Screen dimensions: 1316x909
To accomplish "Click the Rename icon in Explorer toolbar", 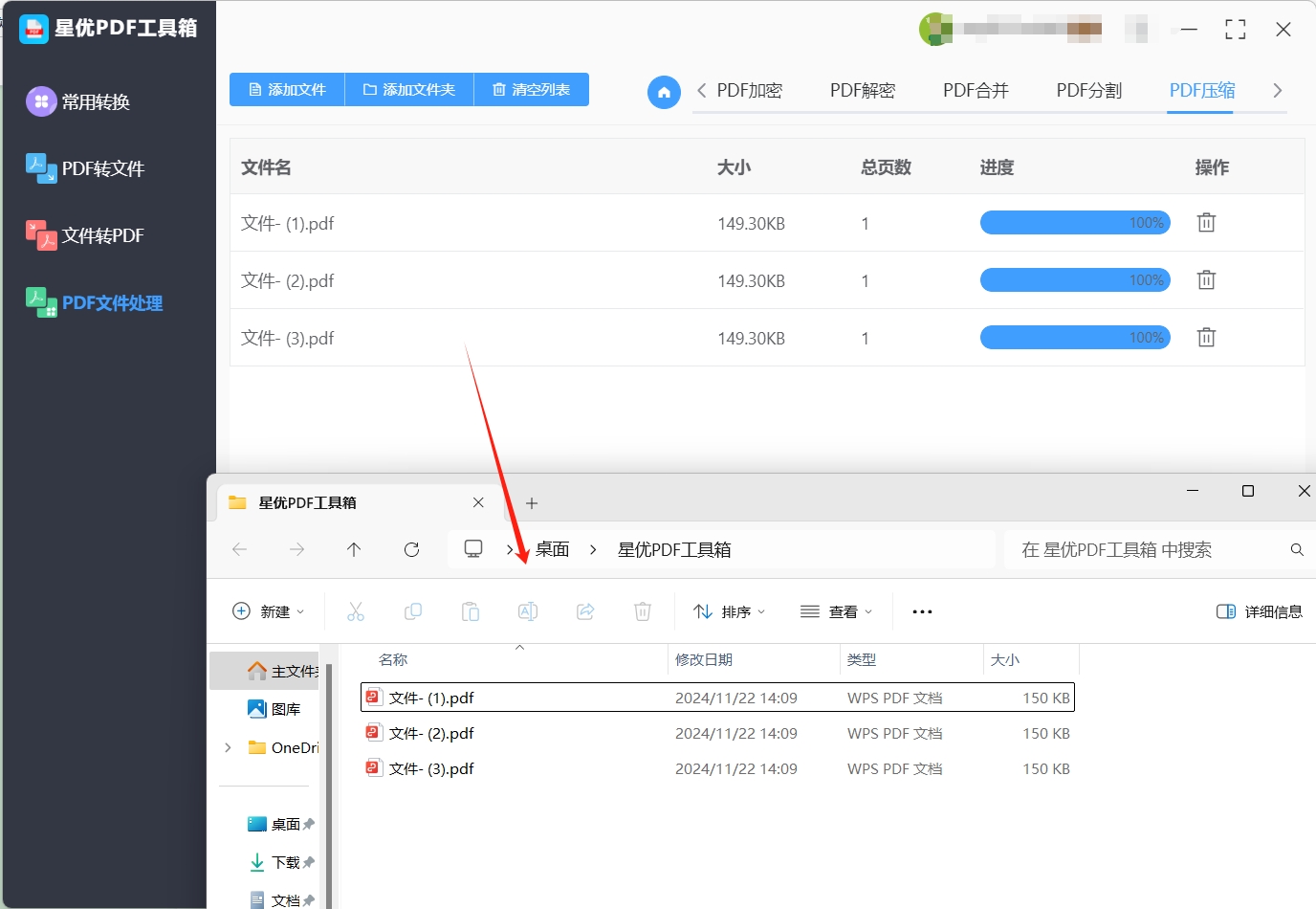I will pos(528,611).
